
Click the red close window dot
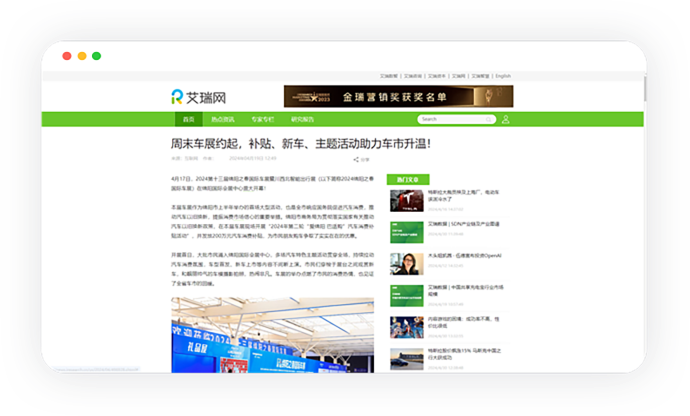[67, 56]
